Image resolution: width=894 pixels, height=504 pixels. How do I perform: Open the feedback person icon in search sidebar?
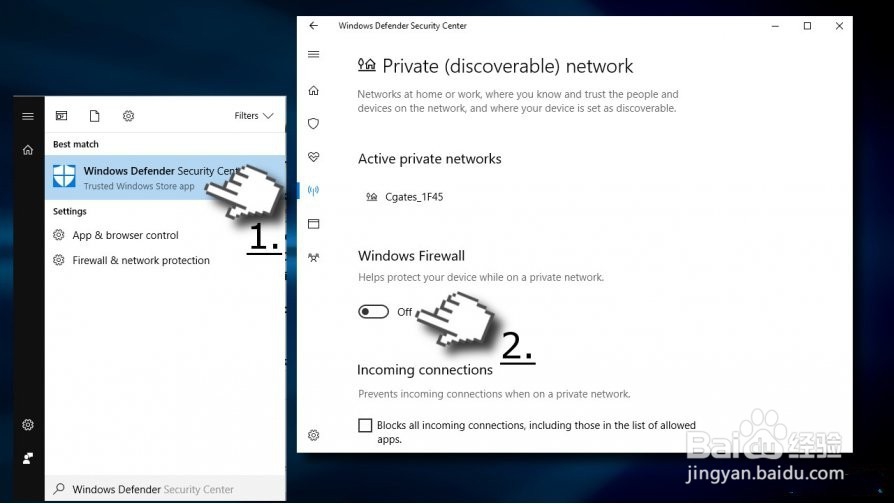(28, 458)
